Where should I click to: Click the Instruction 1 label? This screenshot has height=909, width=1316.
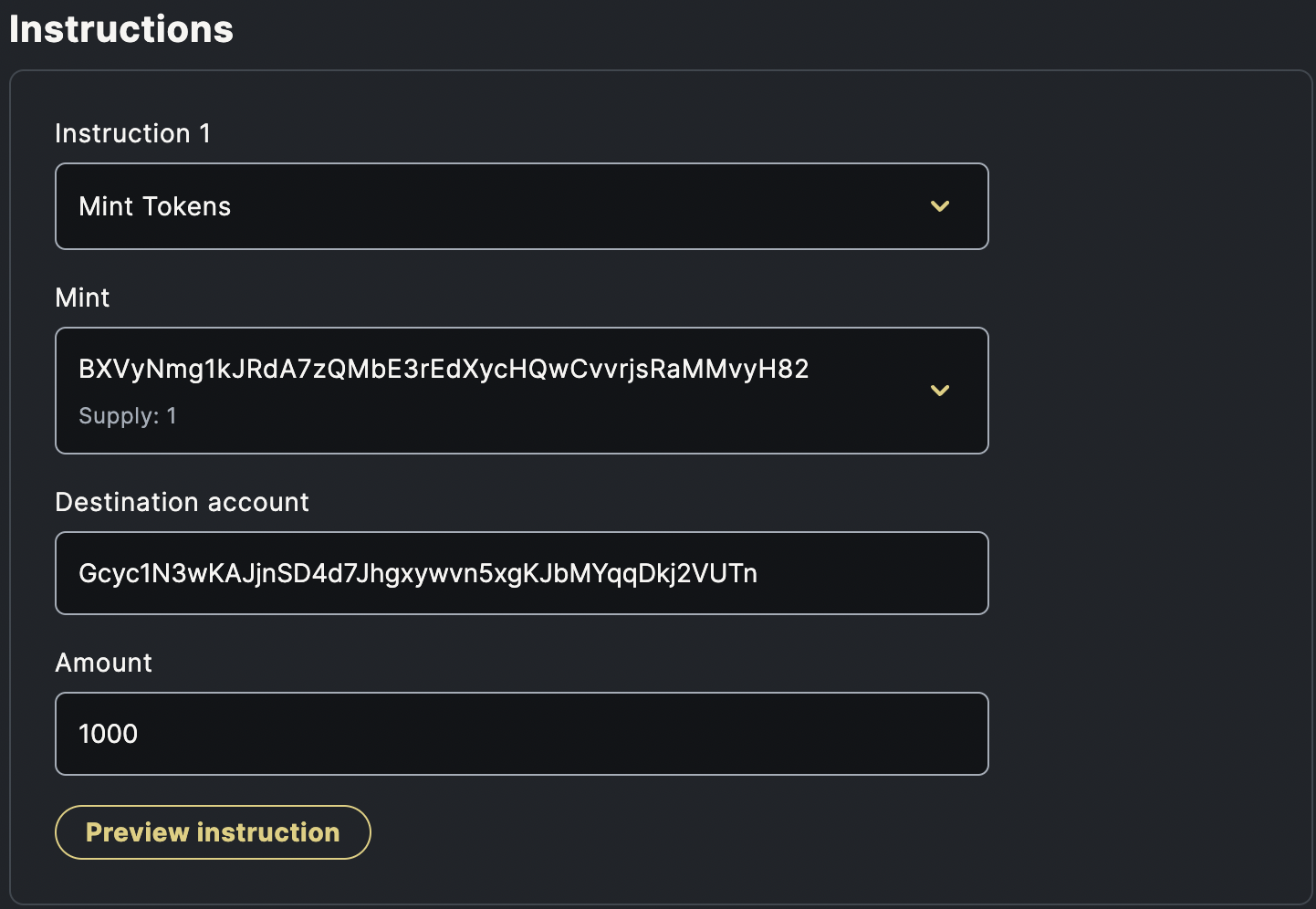(x=133, y=133)
